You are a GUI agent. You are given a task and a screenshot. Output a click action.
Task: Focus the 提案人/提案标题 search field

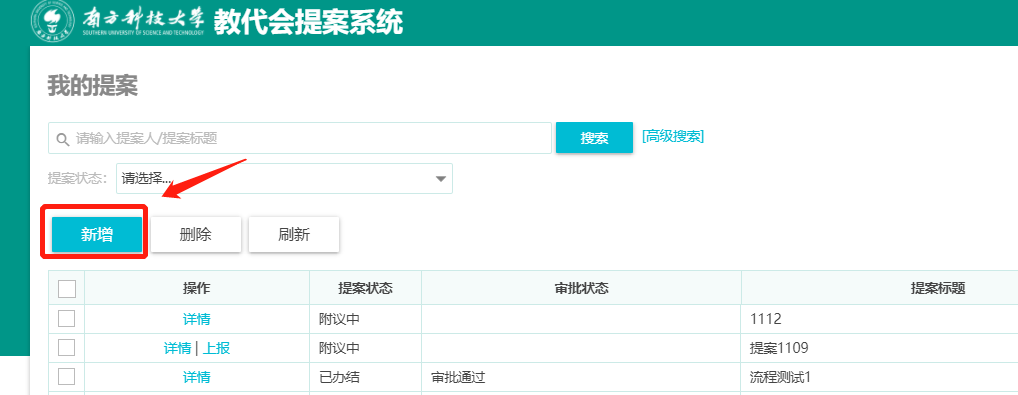click(300, 138)
